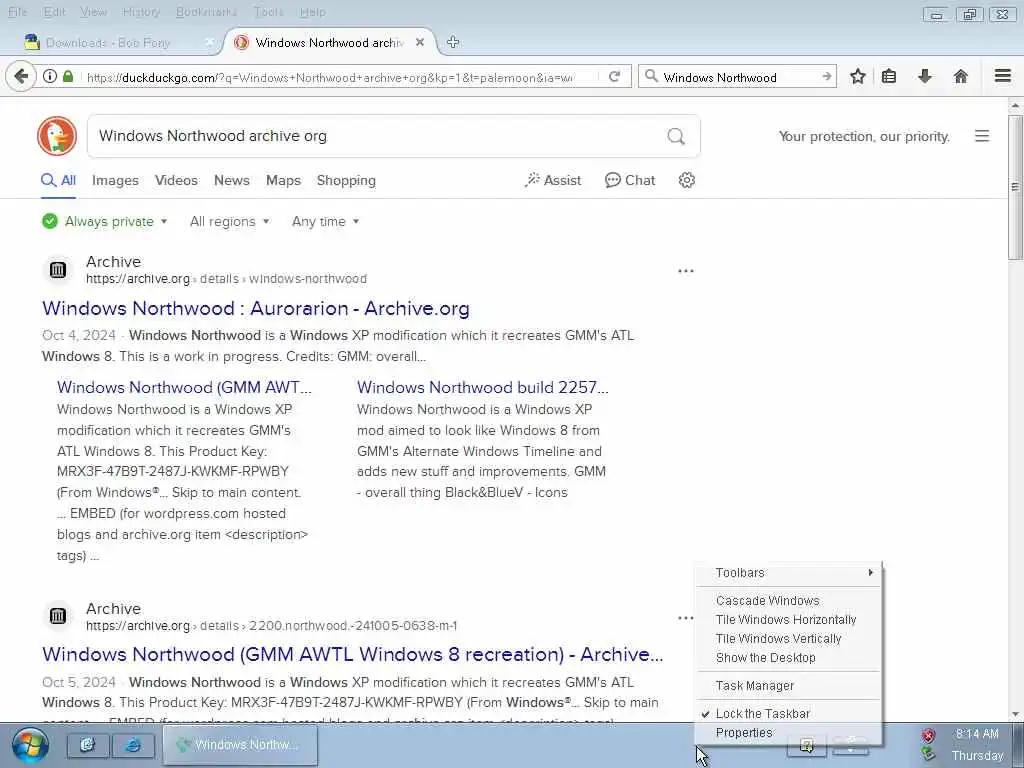This screenshot has height=768, width=1024.
Task: Expand the Any time filter dropdown
Action: click(325, 221)
